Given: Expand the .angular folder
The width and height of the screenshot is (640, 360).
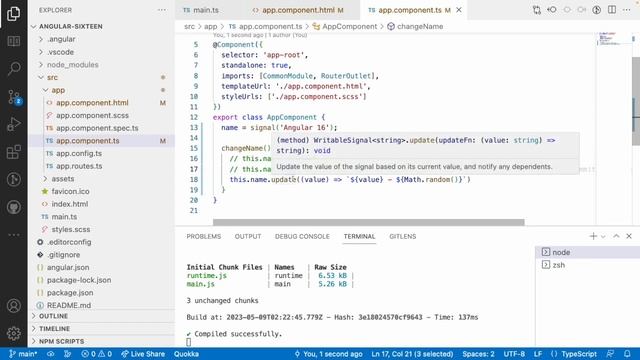Looking at the screenshot, I should tap(60, 39).
